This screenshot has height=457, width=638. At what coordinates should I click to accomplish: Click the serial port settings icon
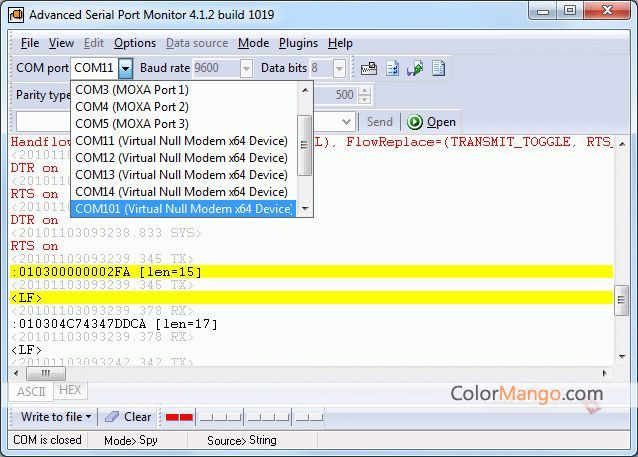tap(369, 68)
